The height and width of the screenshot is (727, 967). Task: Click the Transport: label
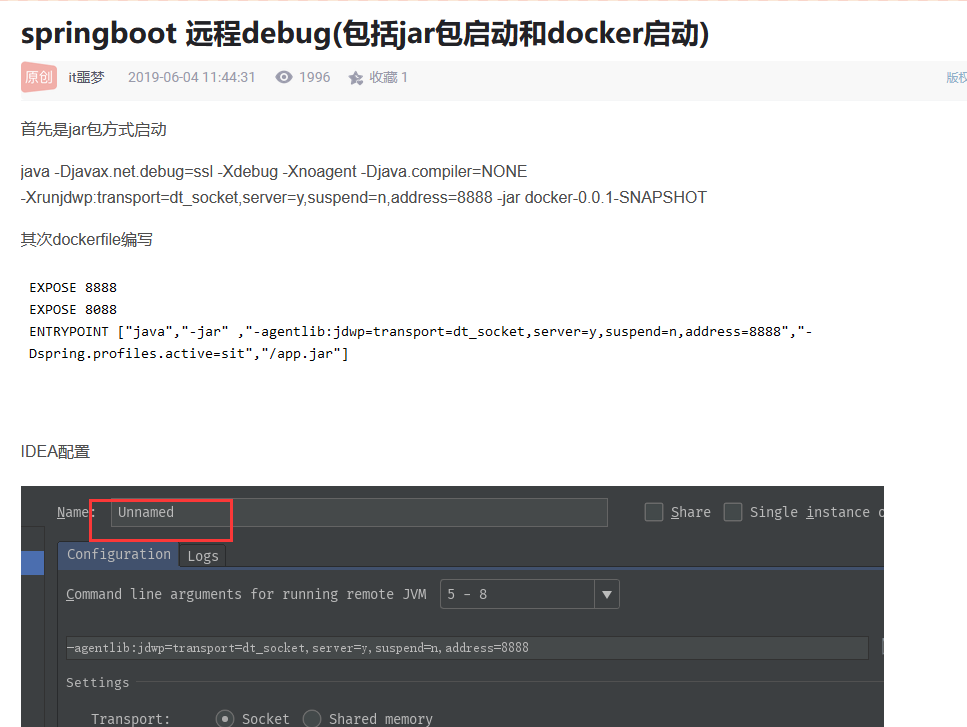coord(130,719)
